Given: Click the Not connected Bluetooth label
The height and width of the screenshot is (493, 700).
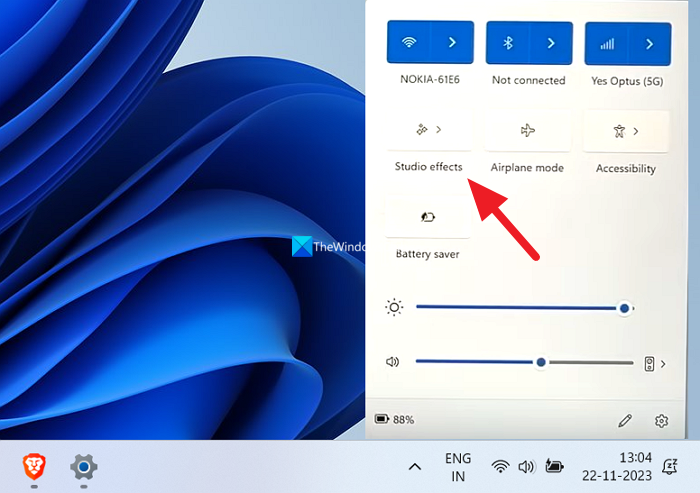Looking at the screenshot, I should [x=529, y=80].
